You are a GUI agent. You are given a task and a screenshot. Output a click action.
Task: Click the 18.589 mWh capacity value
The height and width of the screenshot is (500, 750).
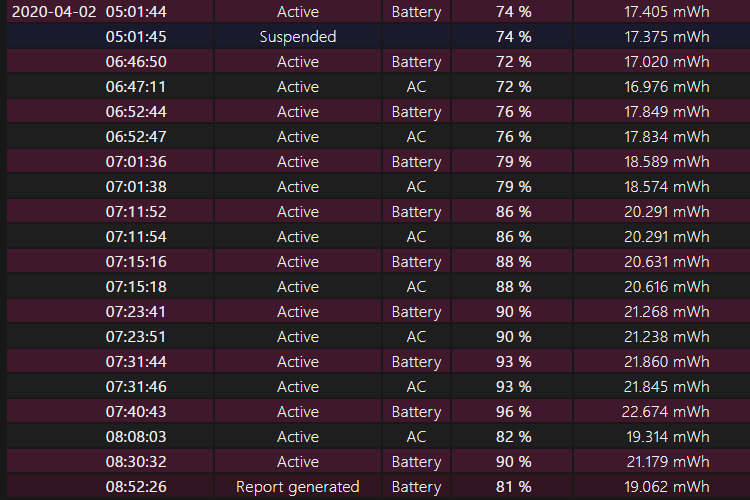coord(667,162)
